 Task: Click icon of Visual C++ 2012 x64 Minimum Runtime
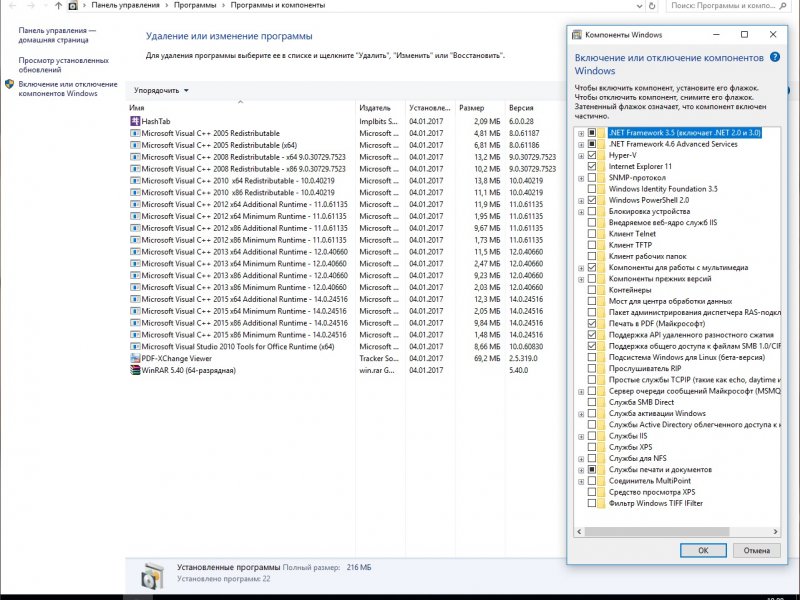pos(135,216)
